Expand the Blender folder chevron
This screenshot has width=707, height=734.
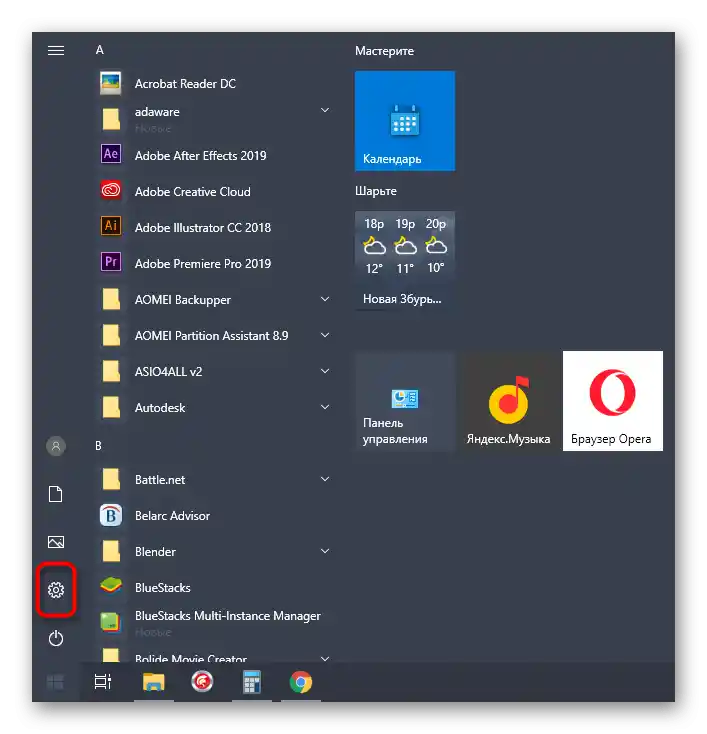click(x=325, y=551)
